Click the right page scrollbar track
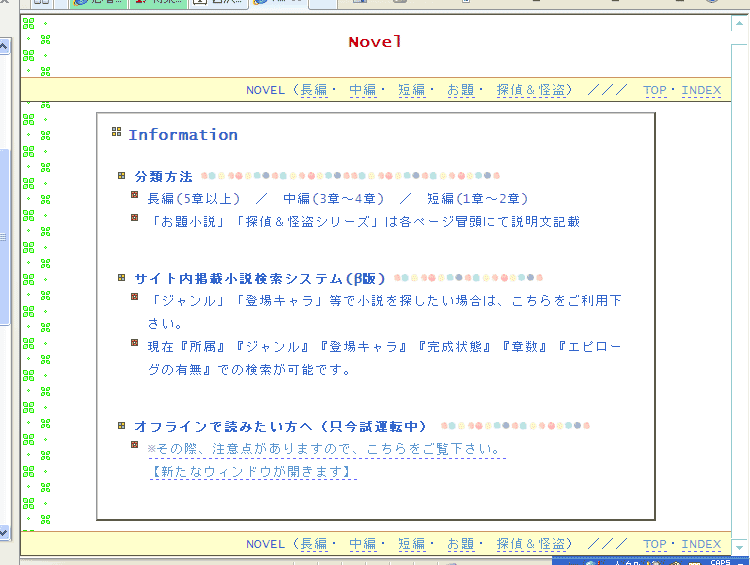Screen dimensions: 750x565 click(739, 292)
